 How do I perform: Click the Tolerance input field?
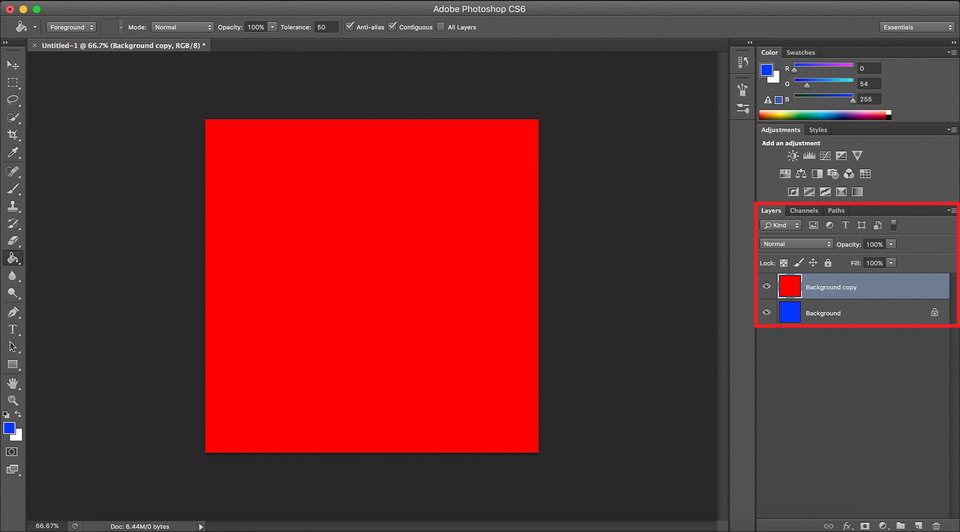click(x=326, y=27)
